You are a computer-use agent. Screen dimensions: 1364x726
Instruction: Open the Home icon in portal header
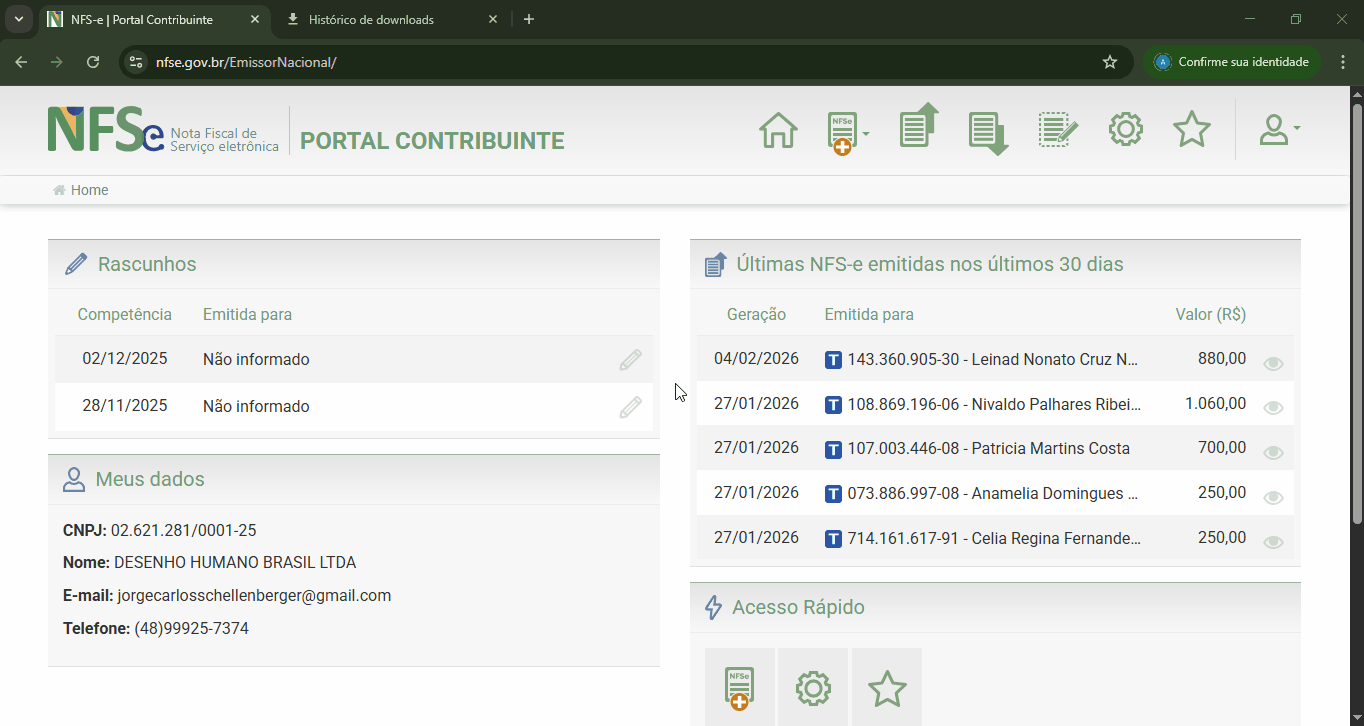(x=778, y=130)
